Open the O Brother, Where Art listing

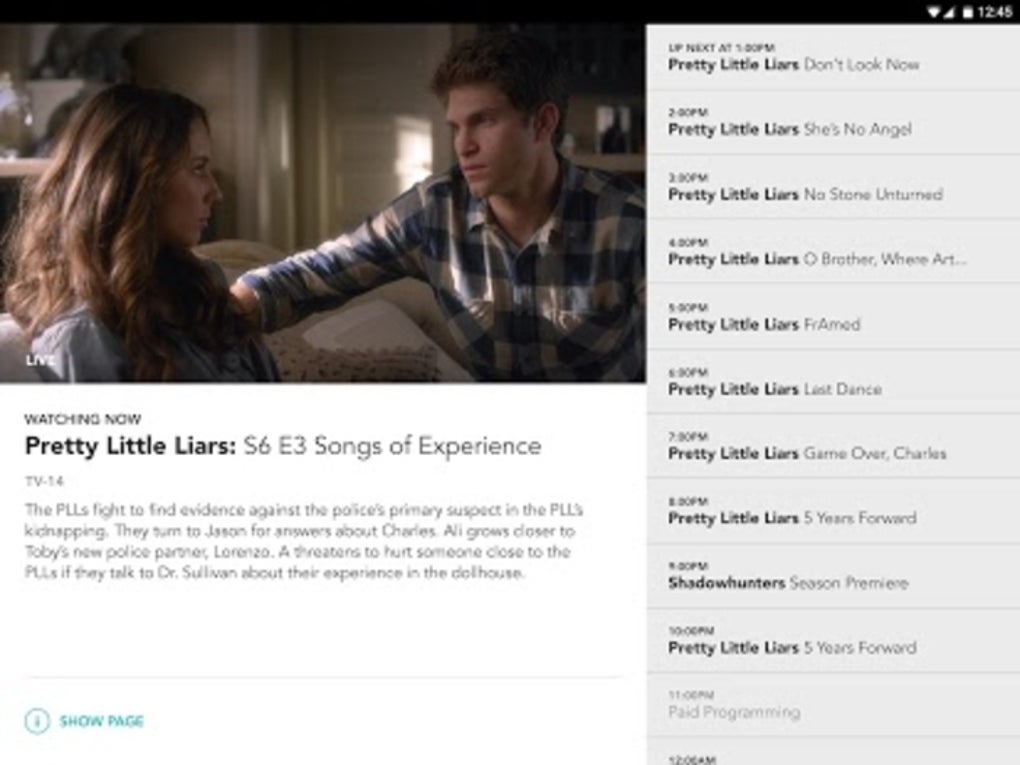(x=833, y=252)
